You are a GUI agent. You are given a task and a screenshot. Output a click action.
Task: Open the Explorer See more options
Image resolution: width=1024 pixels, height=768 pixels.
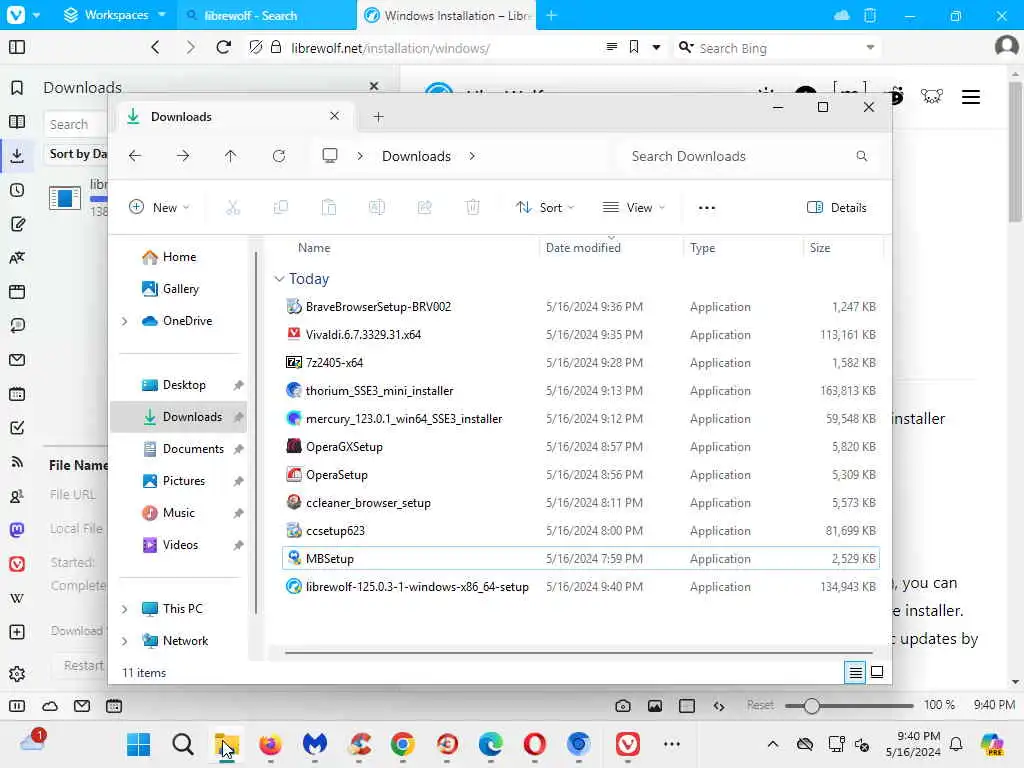(707, 208)
